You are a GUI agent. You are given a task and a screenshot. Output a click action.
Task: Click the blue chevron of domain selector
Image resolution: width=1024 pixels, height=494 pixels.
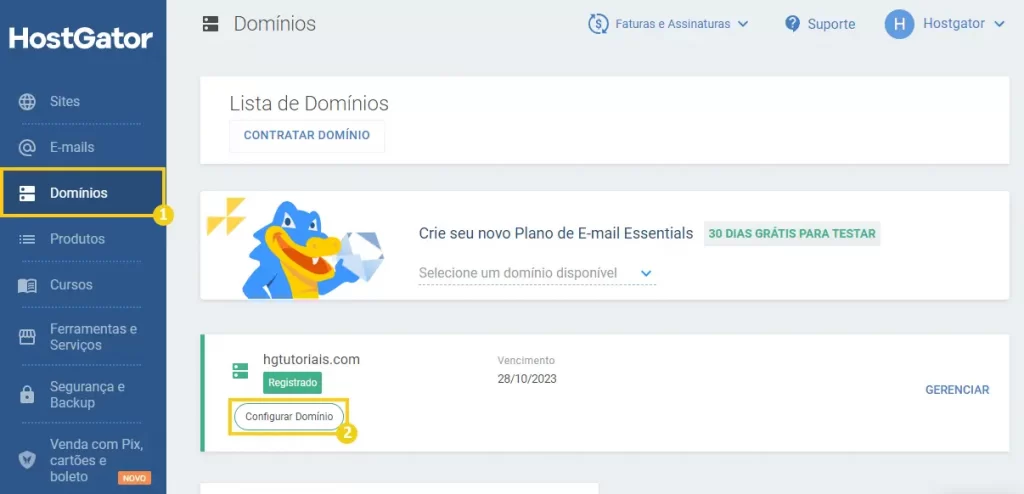coord(646,273)
